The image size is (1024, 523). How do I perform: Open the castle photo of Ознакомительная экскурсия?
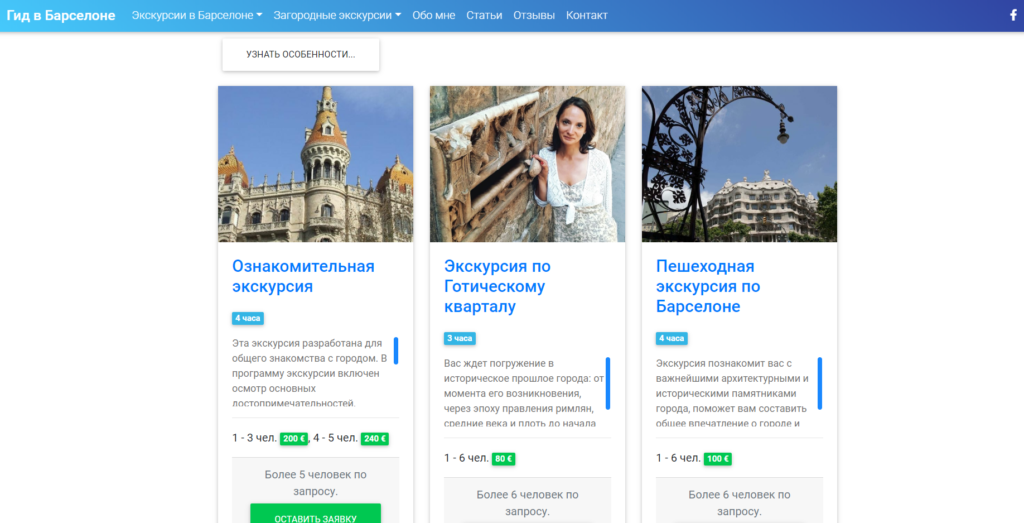[315, 164]
